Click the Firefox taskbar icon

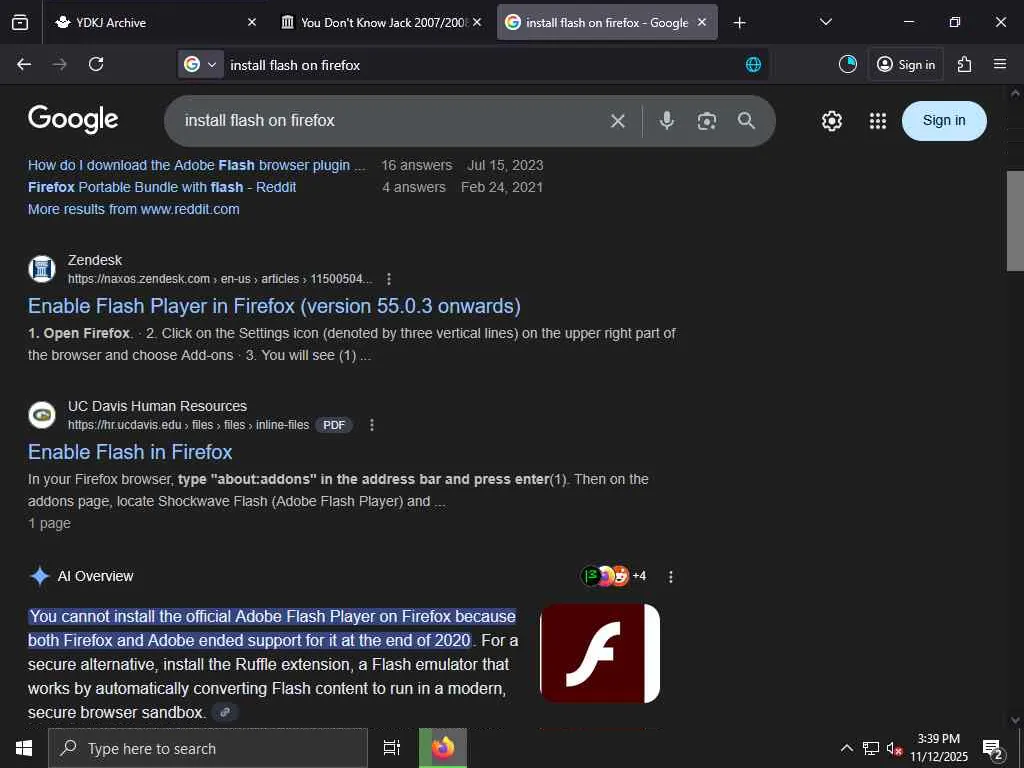(x=443, y=748)
